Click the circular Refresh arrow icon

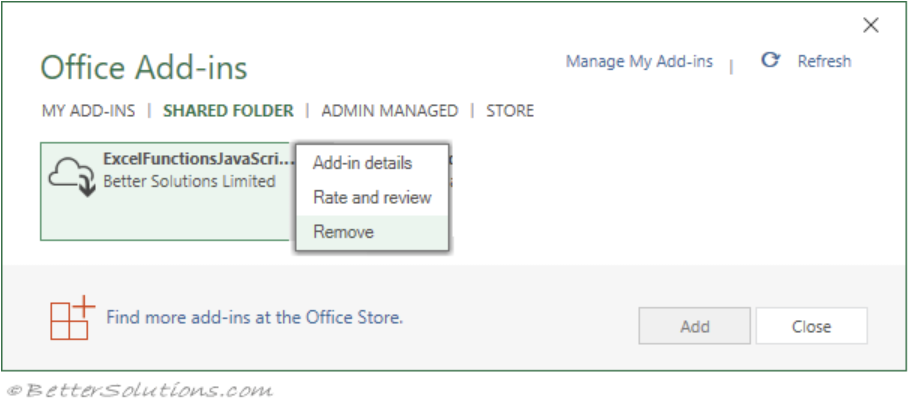pos(770,61)
